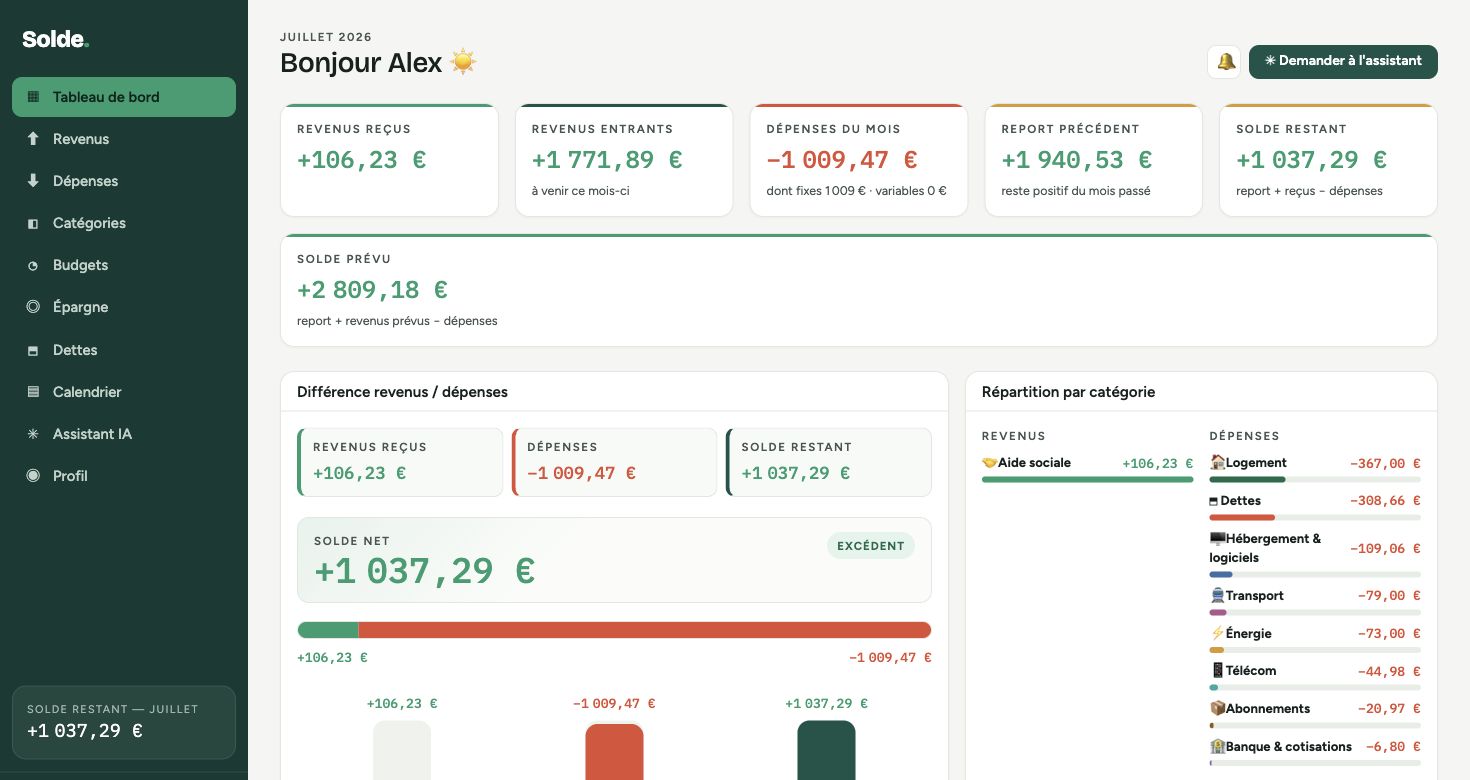The image size is (1470, 780).
Task: Click the Énergie lightning icon
Action: [1217, 634]
